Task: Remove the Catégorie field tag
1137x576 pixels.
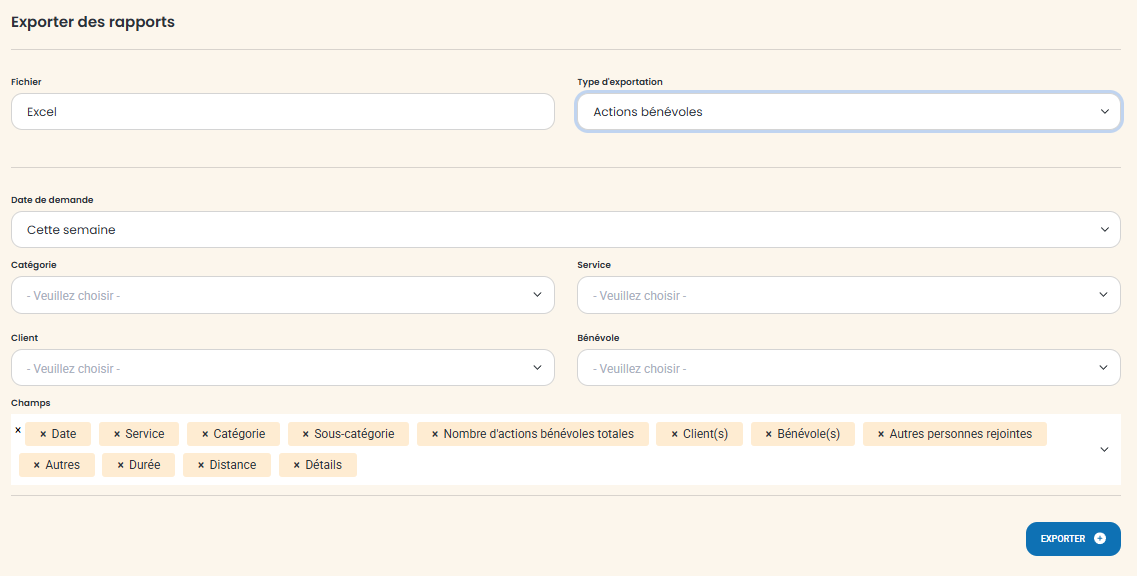Action: click(x=205, y=434)
